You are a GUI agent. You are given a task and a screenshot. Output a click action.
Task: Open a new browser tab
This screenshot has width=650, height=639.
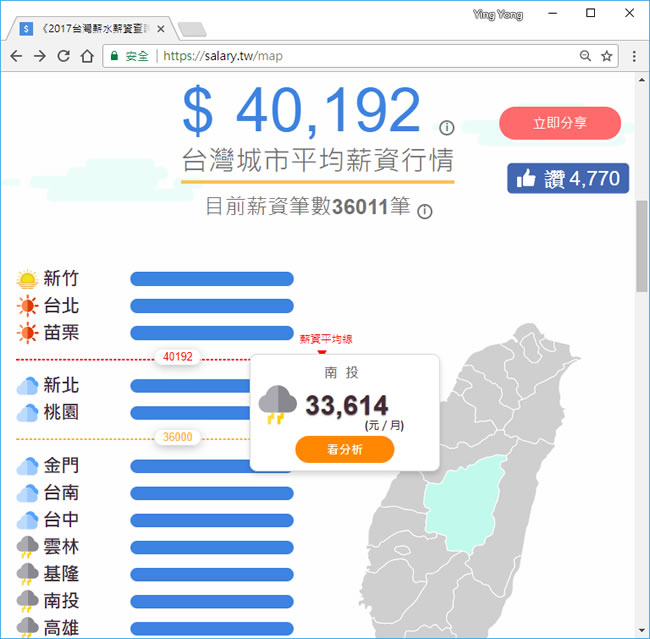point(191,28)
